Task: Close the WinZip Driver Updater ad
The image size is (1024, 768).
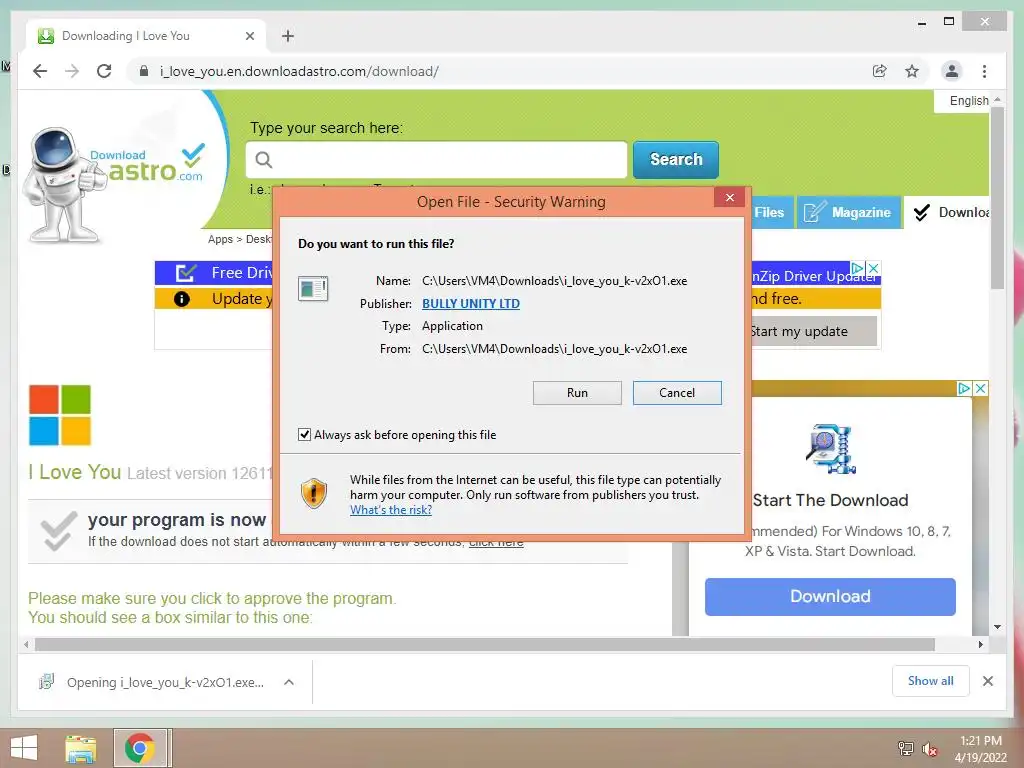Action: coord(874,268)
